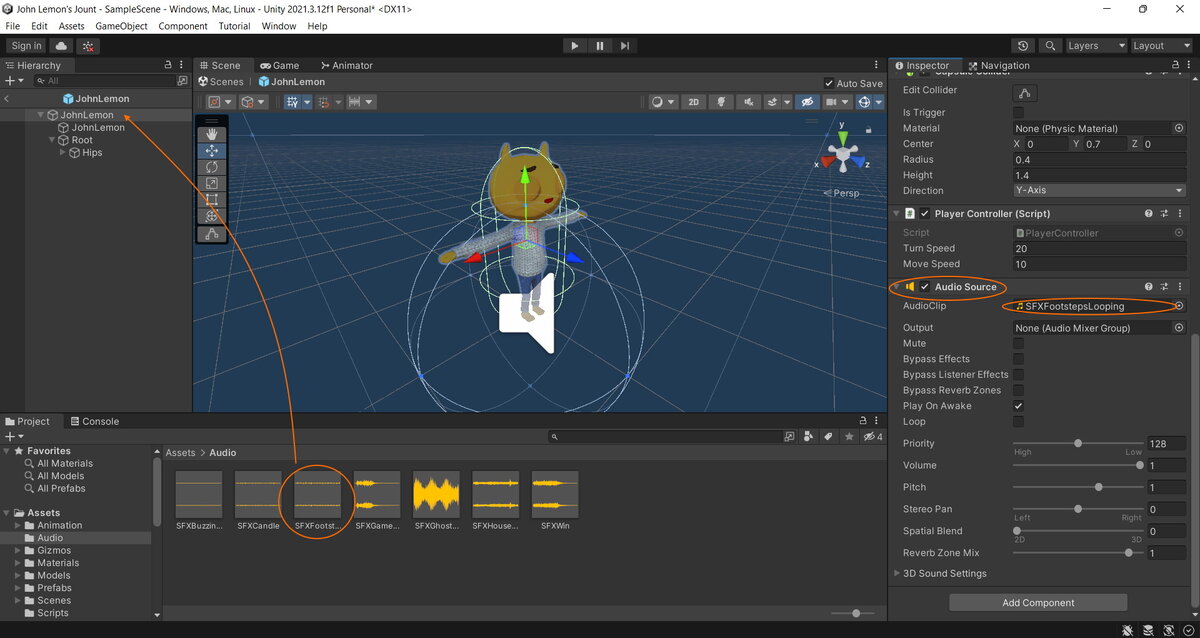Click the Sign in button

[27, 46]
